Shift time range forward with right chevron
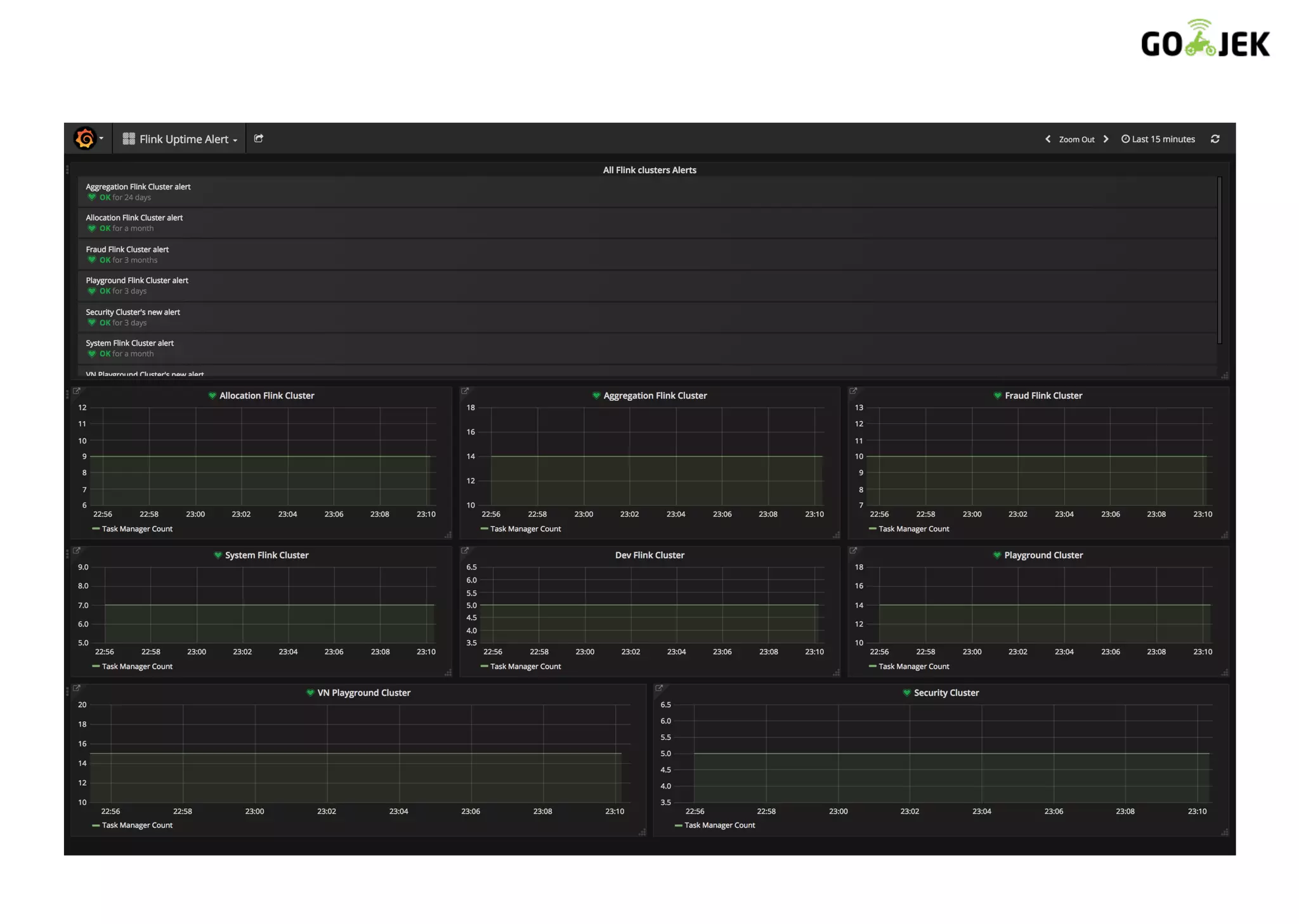Image resolution: width=1299 pixels, height=924 pixels. click(x=1106, y=139)
